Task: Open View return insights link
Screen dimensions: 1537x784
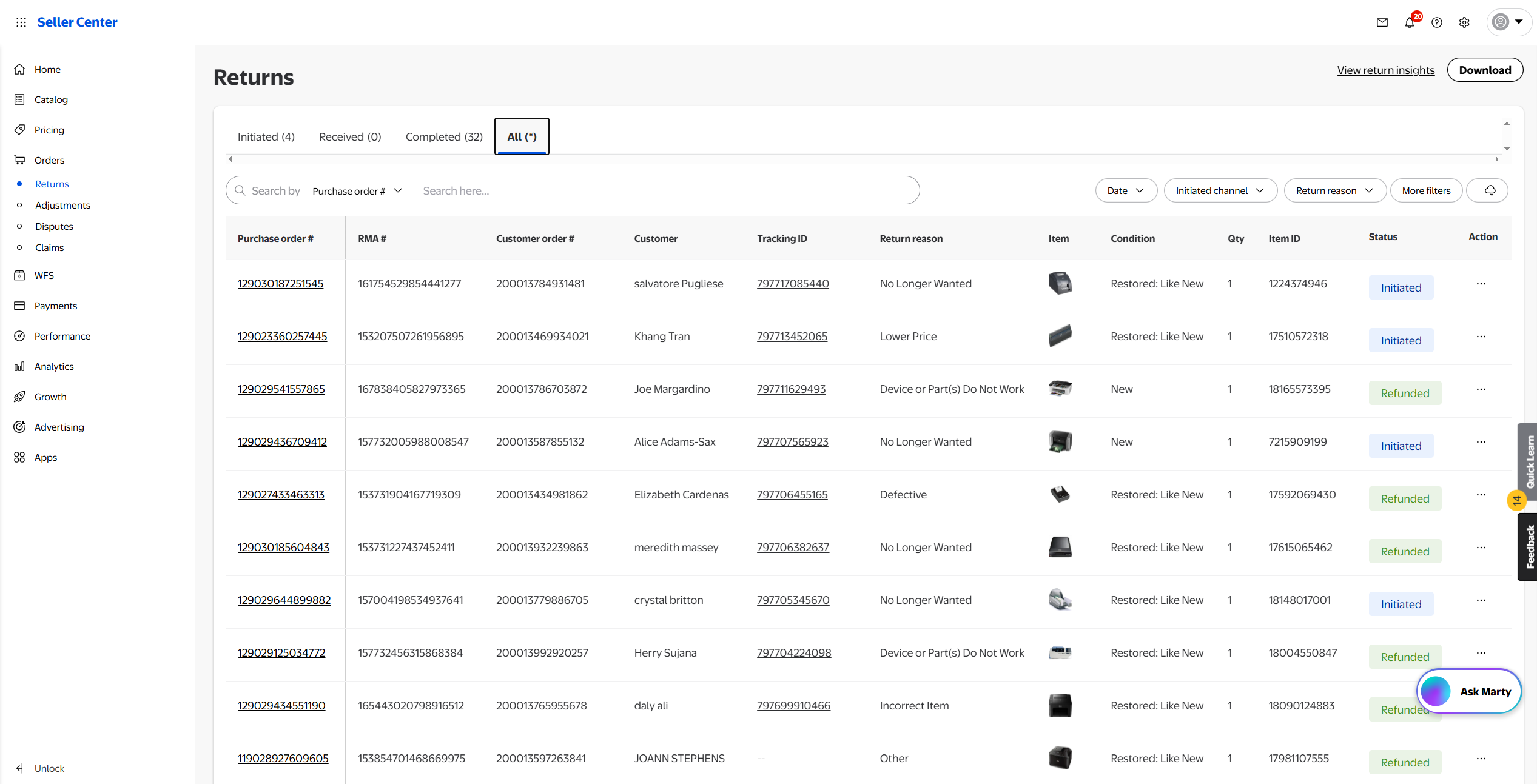Action: 1385,70
